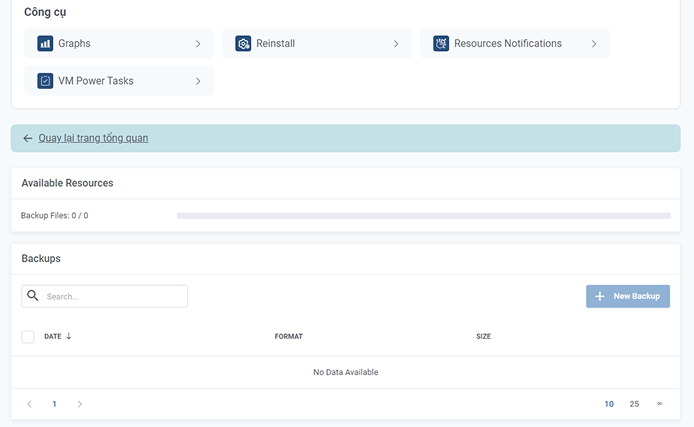The image size is (694, 427).
Task: Open the VM Power Tasks chevron
Action: coord(198,81)
